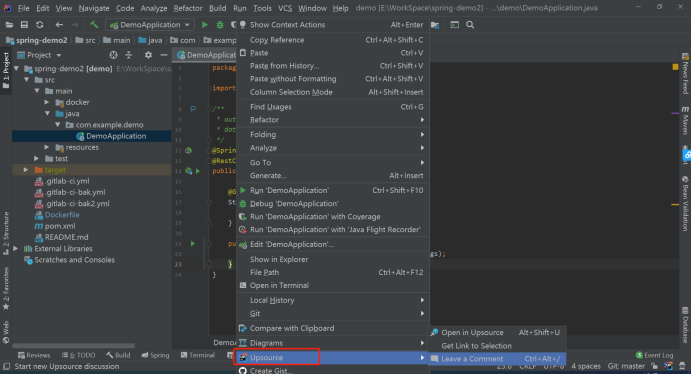
Task: Expand the target folder node
Action: [26, 170]
